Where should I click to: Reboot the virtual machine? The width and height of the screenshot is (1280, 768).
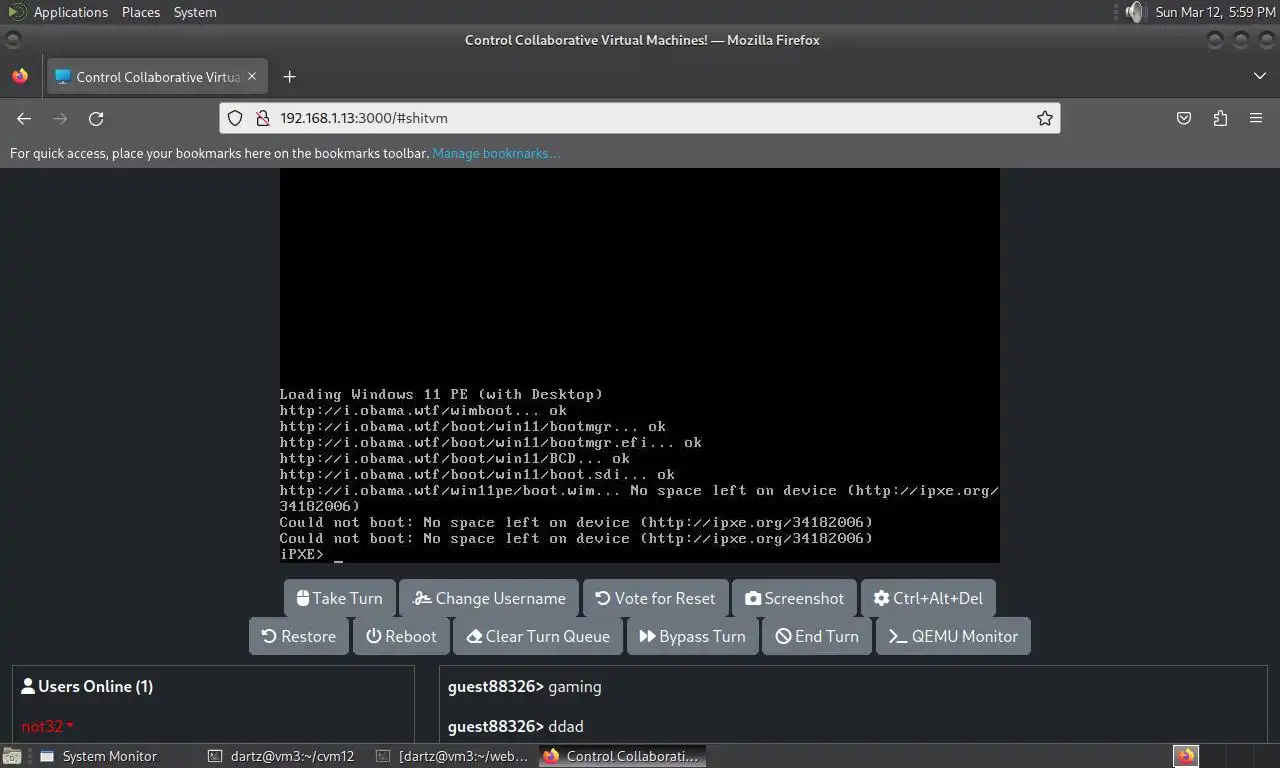pos(401,636)
